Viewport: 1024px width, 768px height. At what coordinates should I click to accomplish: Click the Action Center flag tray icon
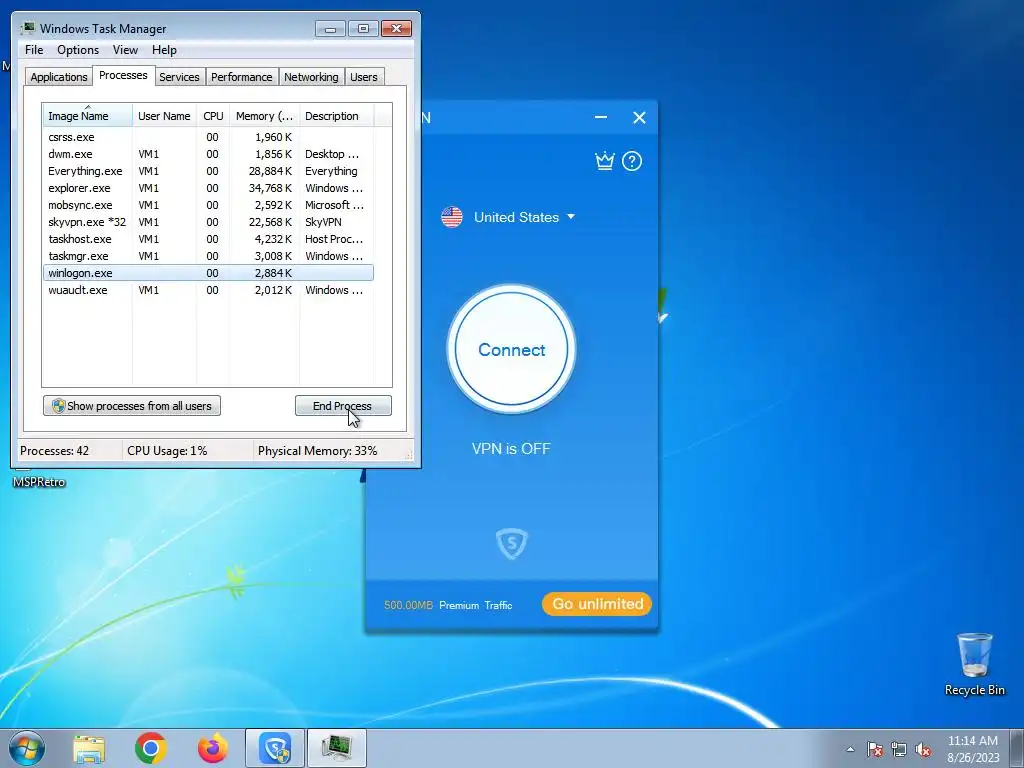tap(874, 750)
